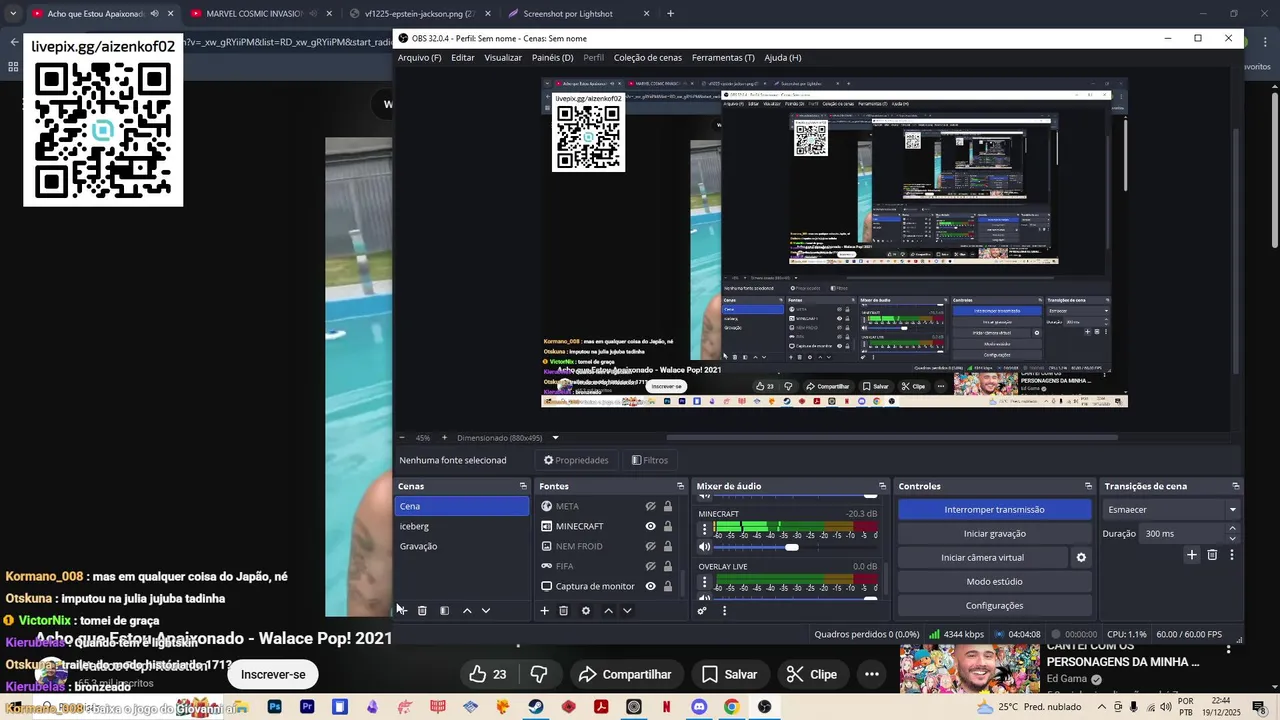
Task: Open virtual camera settings gear
Action: 1081,558
